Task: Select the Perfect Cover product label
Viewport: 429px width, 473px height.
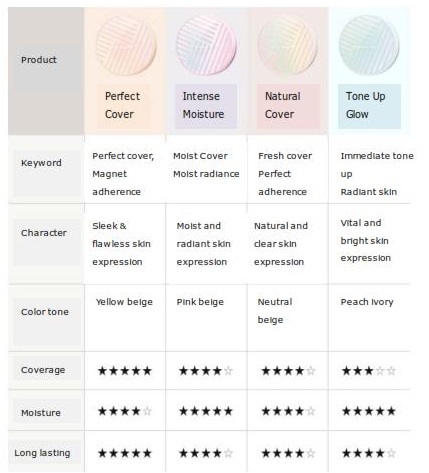Action: tap(124, 106)
